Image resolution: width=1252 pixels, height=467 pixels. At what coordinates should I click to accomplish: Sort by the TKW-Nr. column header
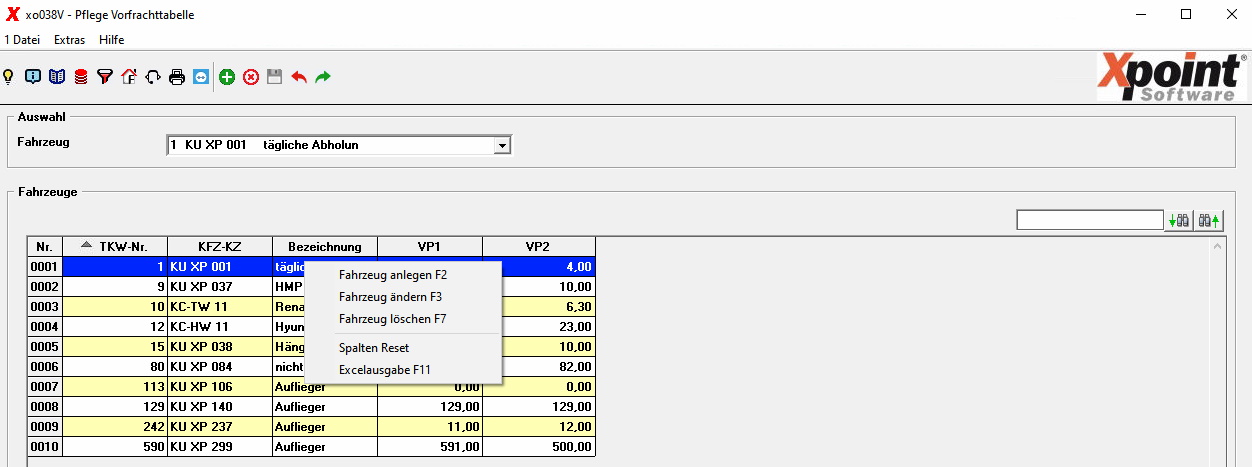pyautogui.click(x=115, y=246)
